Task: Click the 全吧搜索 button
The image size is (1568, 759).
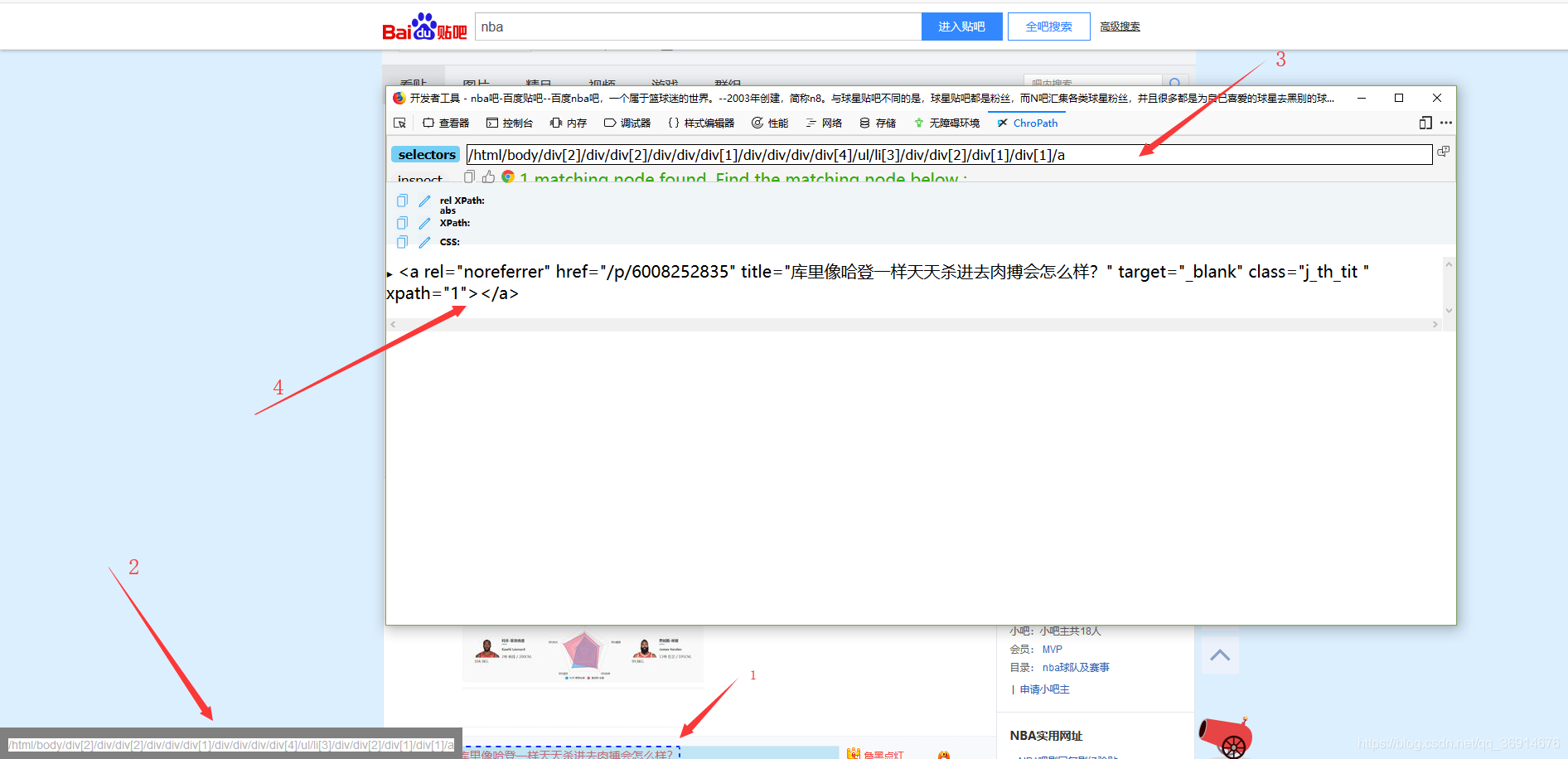Action: (x=1048, y=27)
